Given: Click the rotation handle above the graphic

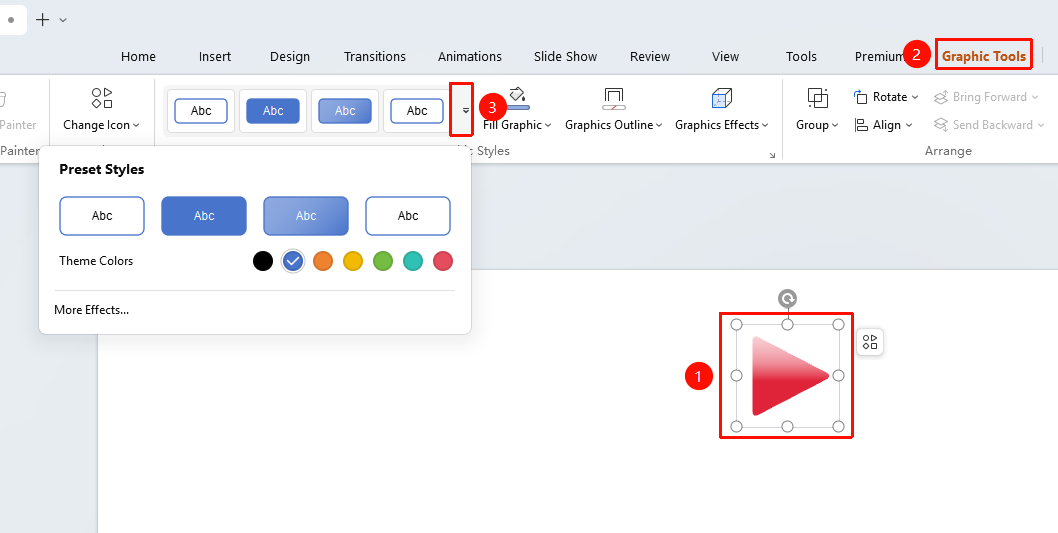Looking at the screenshot, I should pos(787,298).
